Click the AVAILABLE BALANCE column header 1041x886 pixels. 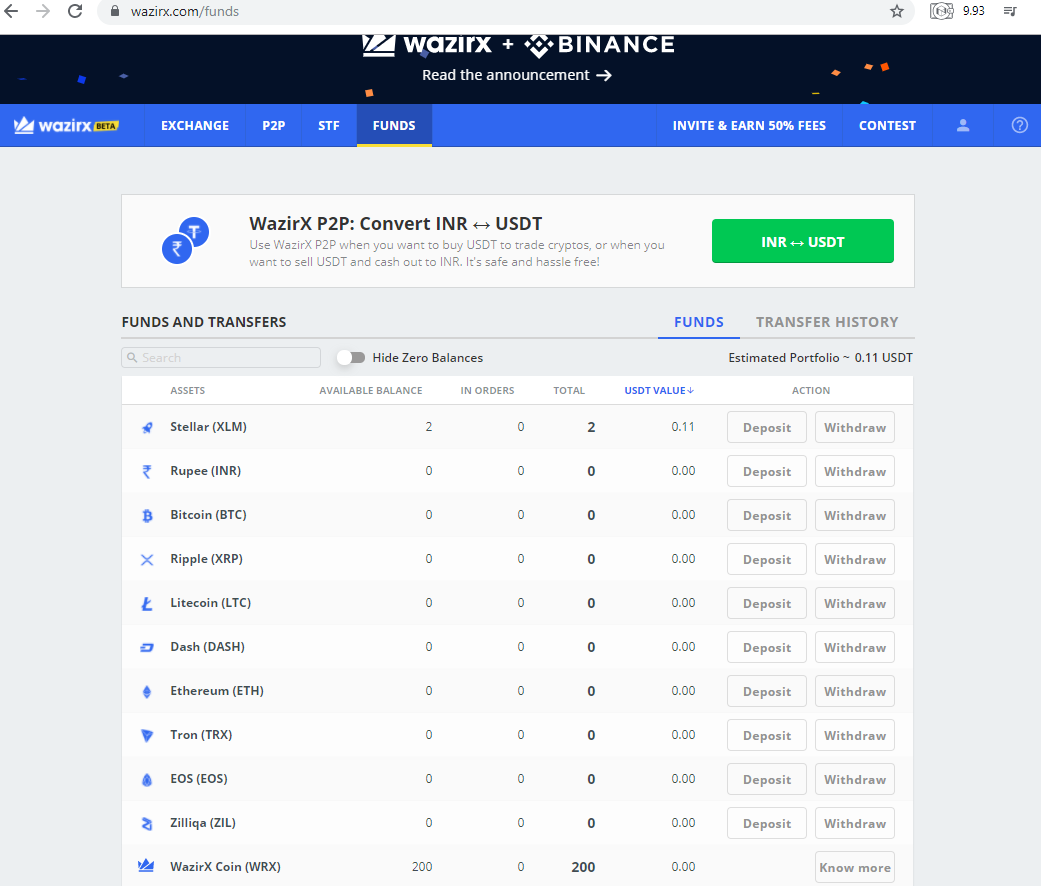coord(370,390)
